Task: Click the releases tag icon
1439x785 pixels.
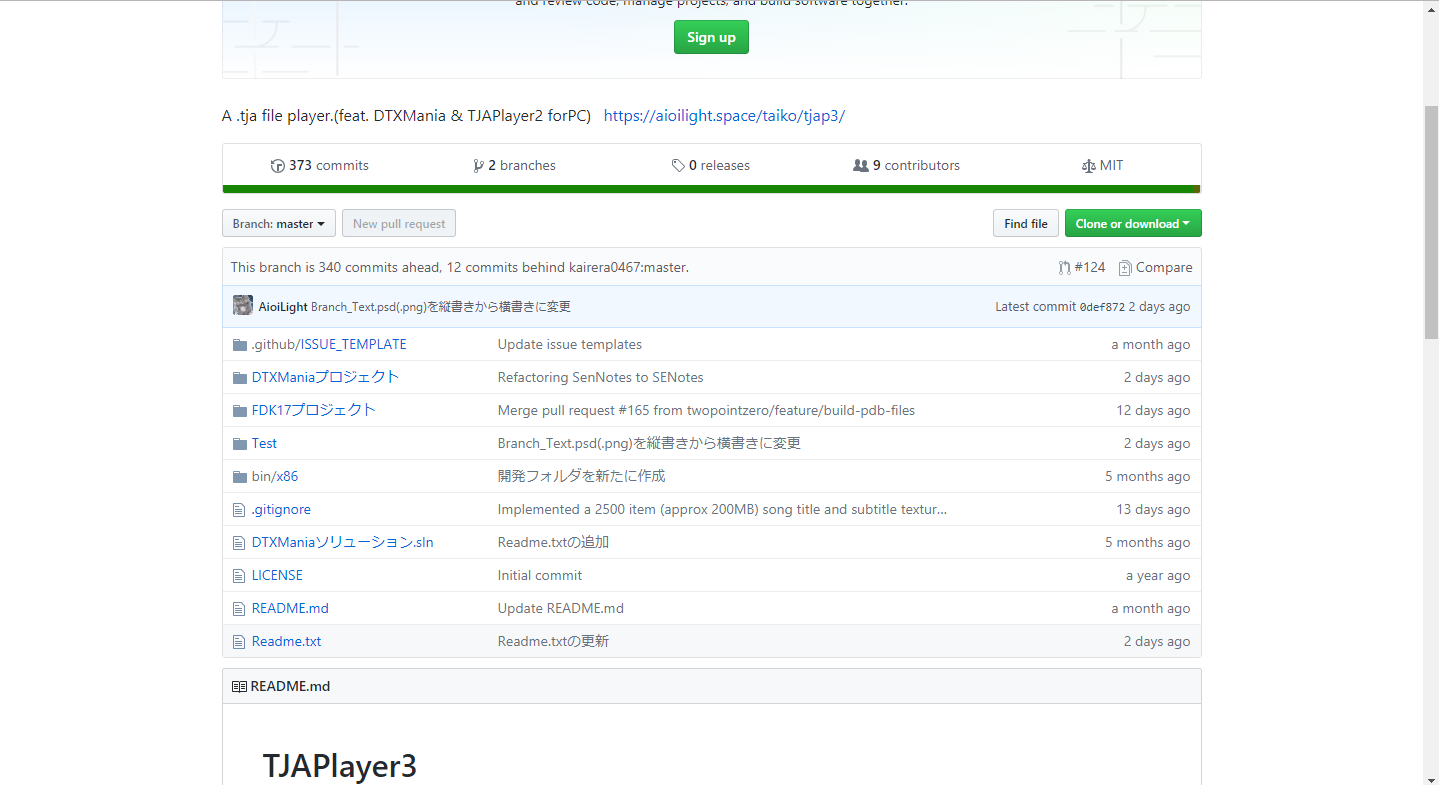Action: 679,166
